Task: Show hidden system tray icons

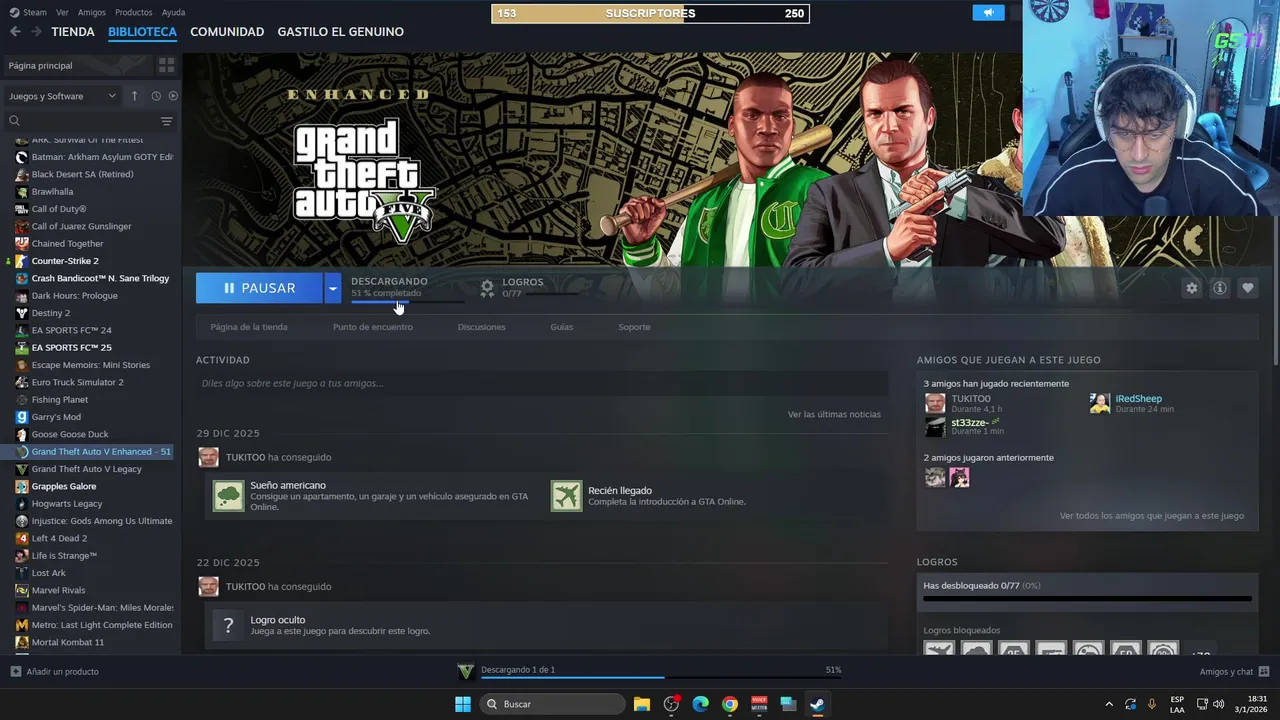Action: click(x=1108, y=704)
